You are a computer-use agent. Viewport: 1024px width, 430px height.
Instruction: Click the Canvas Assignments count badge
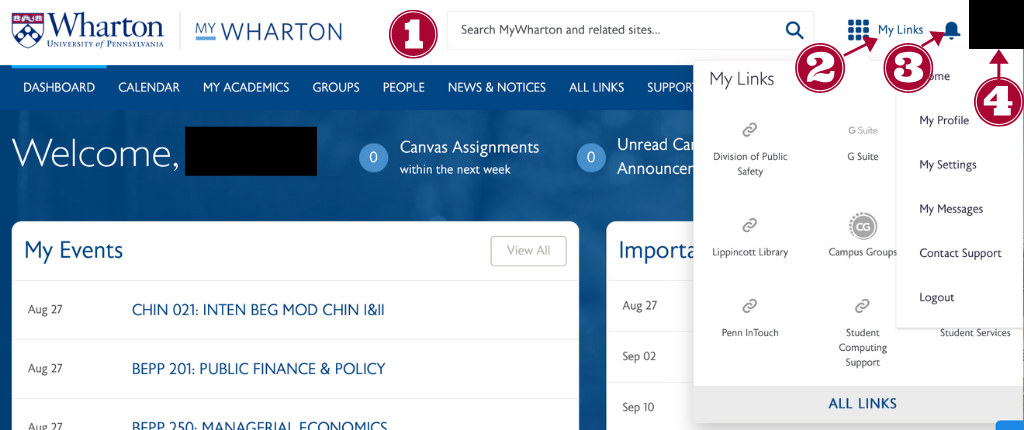[x=374, y=157]
